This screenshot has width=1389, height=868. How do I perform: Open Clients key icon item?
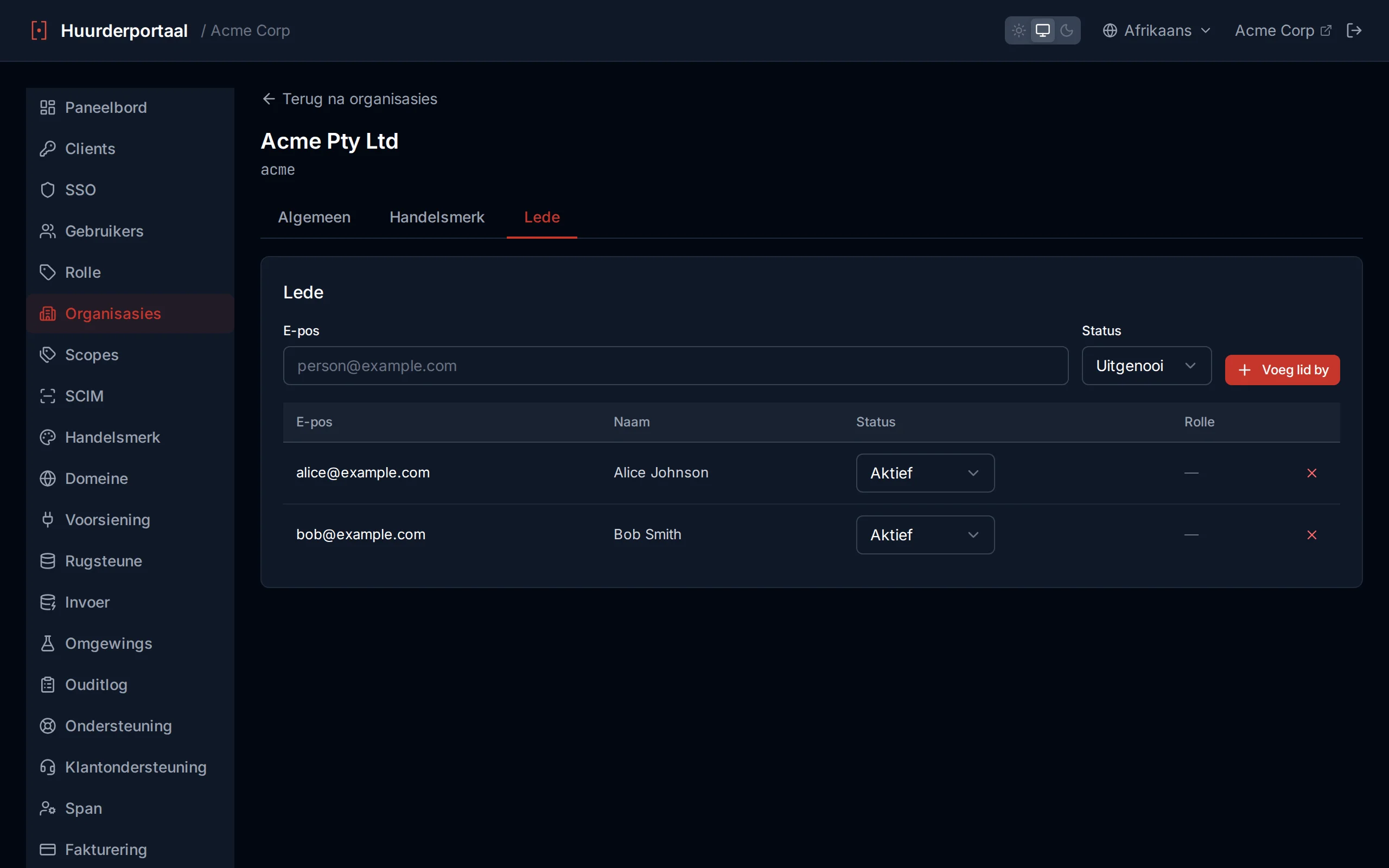(x=130, y=149)
